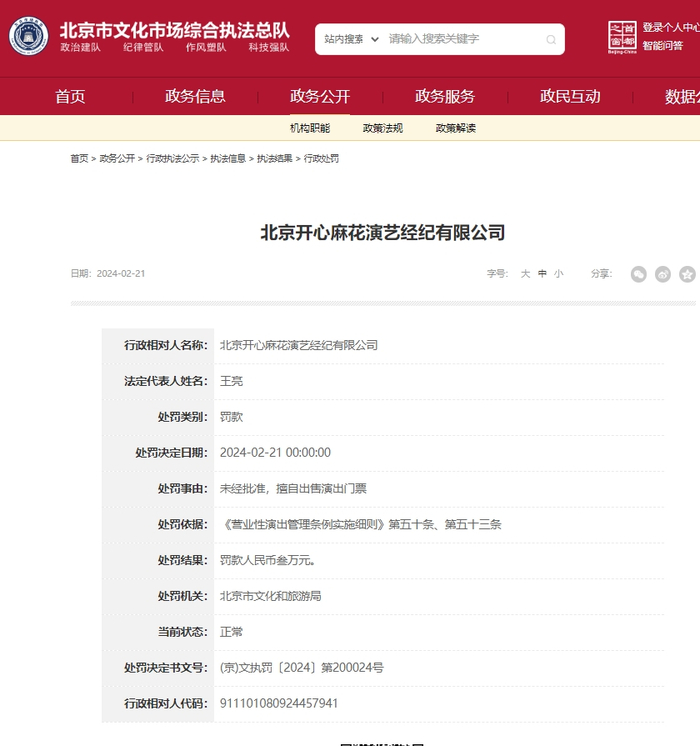This screenshot has width=700, height=746.
Task: Click the site title 北京市文化市场综合执法总队
Action: point(175,30)
